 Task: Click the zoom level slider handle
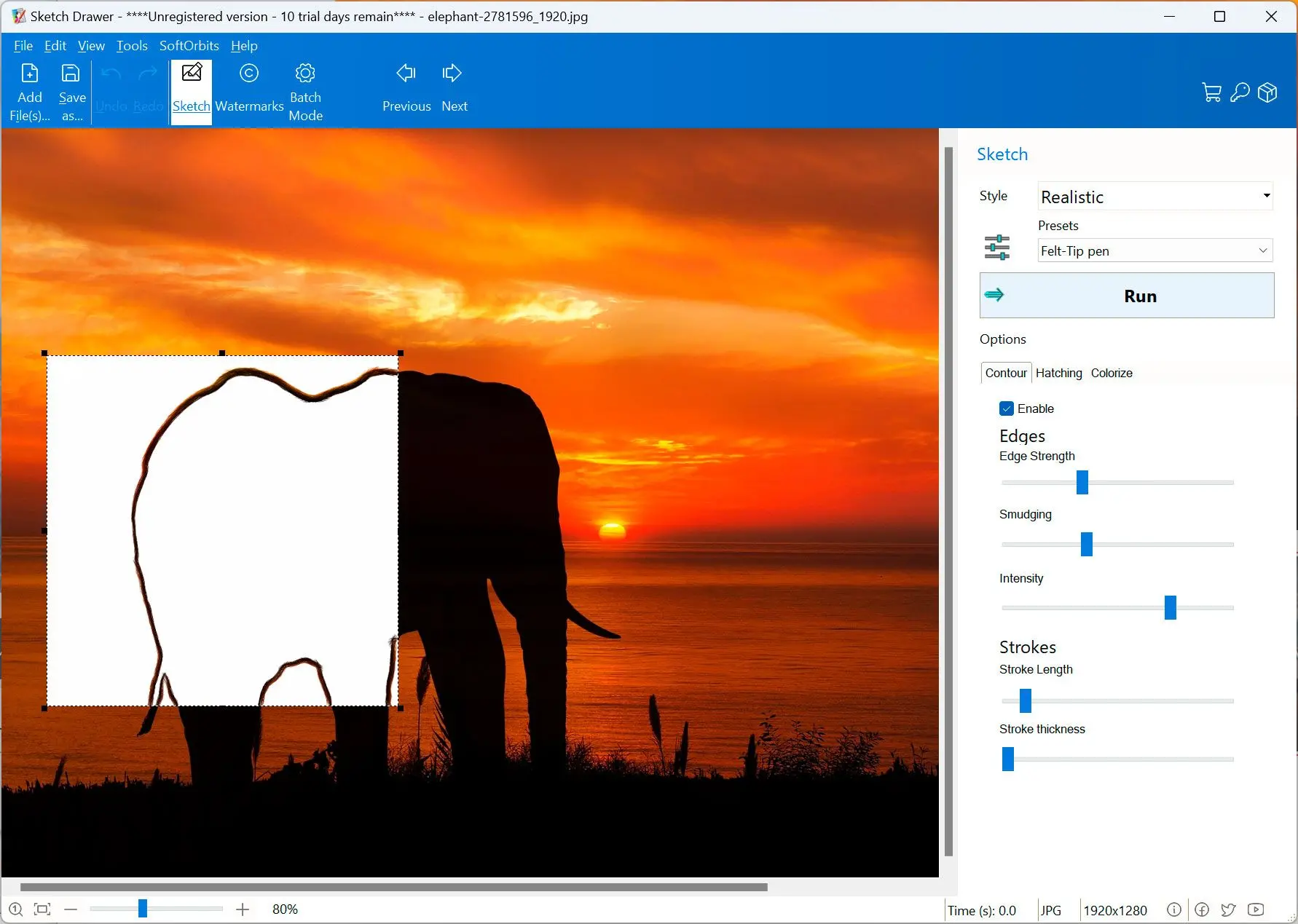tap(143, 908)
